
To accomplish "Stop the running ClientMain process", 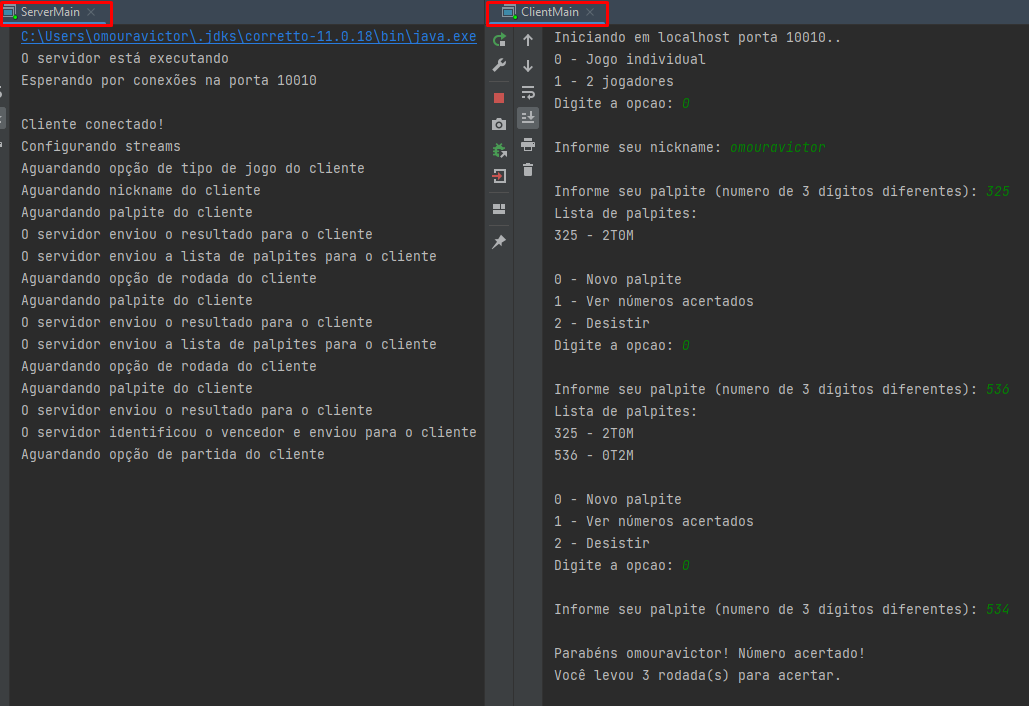I will [499, 98].
